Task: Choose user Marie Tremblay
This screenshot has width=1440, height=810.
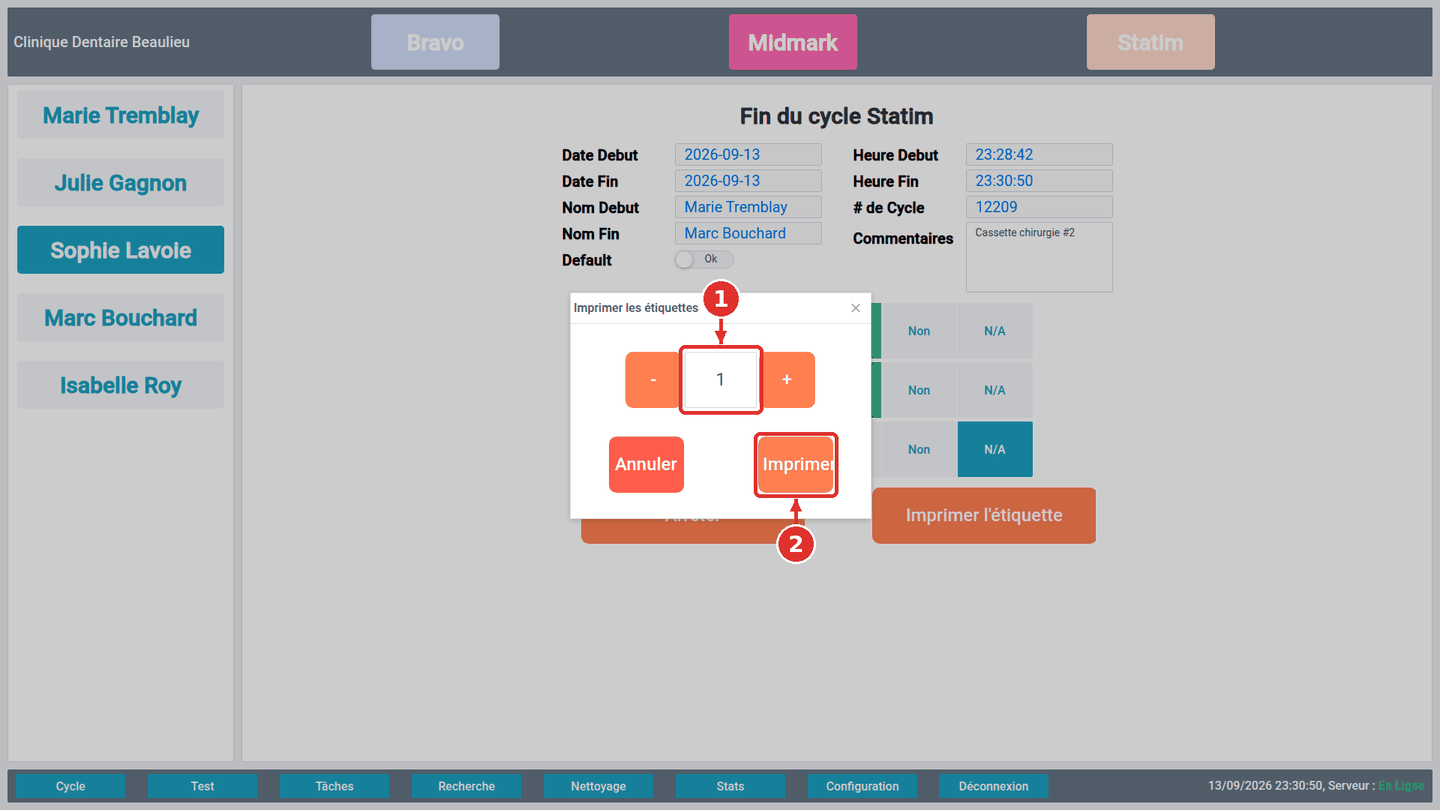Action: (x=120, y=115)
